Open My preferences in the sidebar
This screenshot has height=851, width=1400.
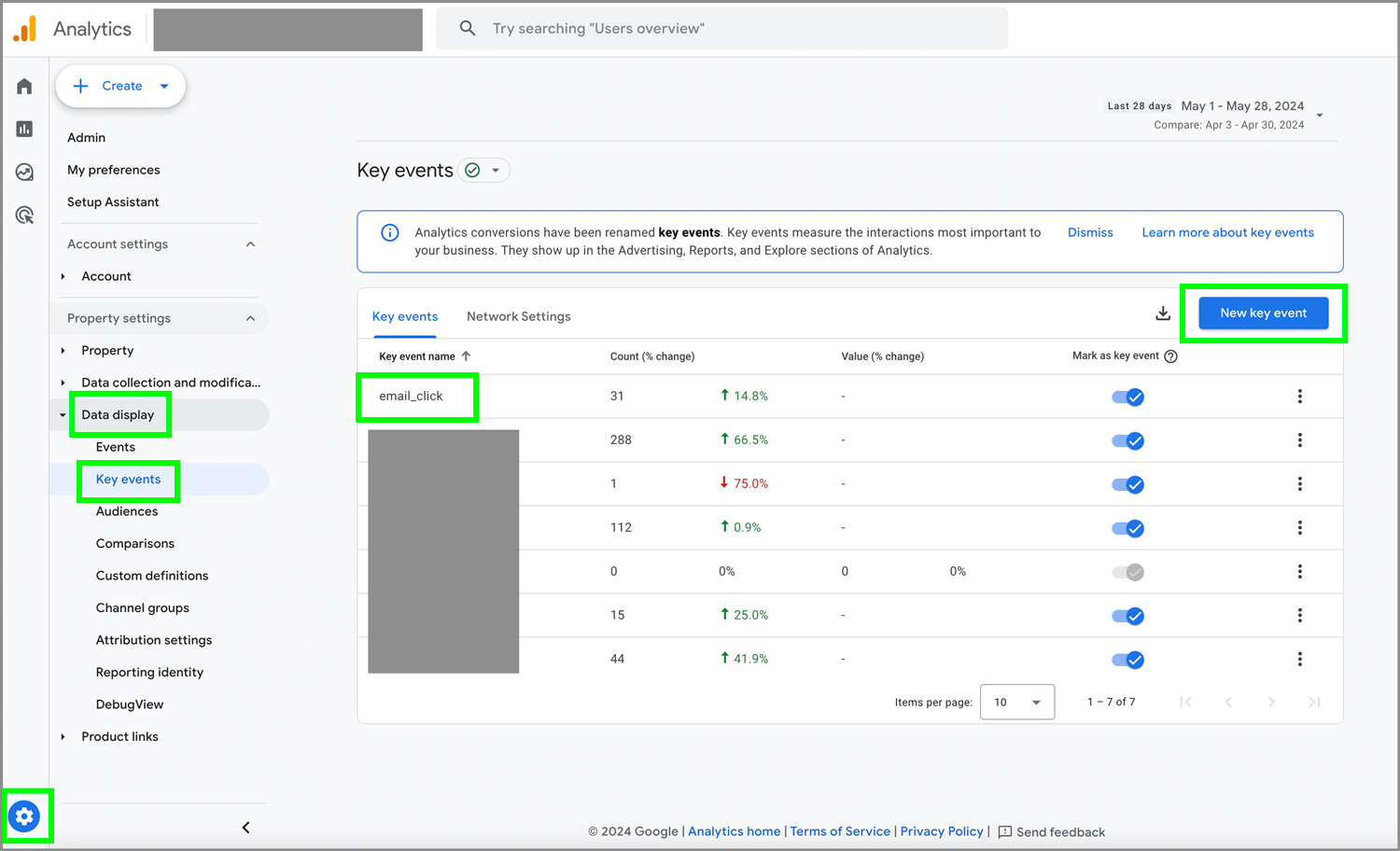pyautogui.click(x=114, y=170)
